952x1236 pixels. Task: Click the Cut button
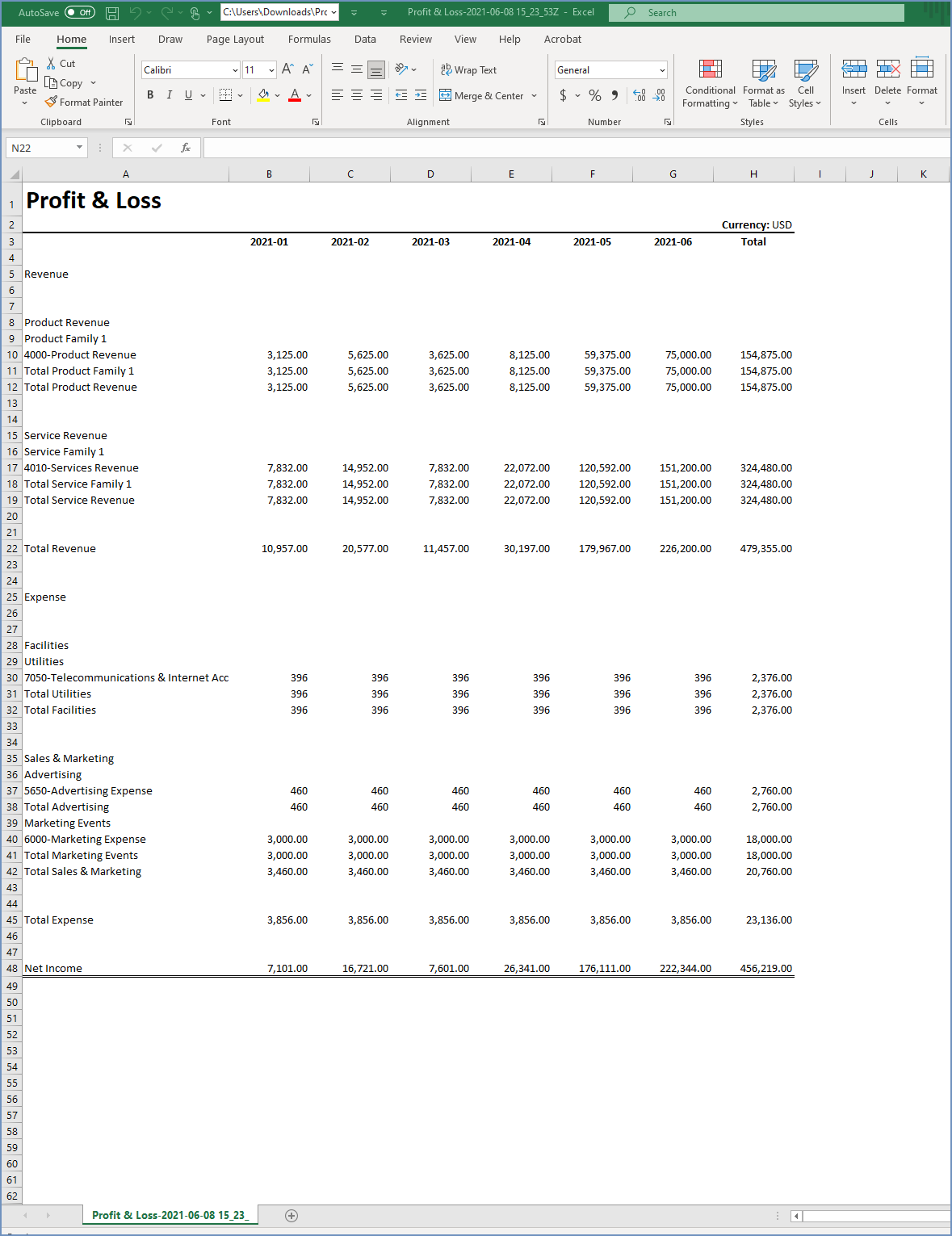tap(61, 64)
